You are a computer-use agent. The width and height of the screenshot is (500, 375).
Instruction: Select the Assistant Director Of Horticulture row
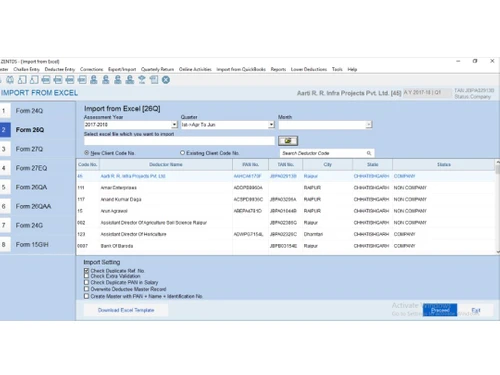point(286,234)
